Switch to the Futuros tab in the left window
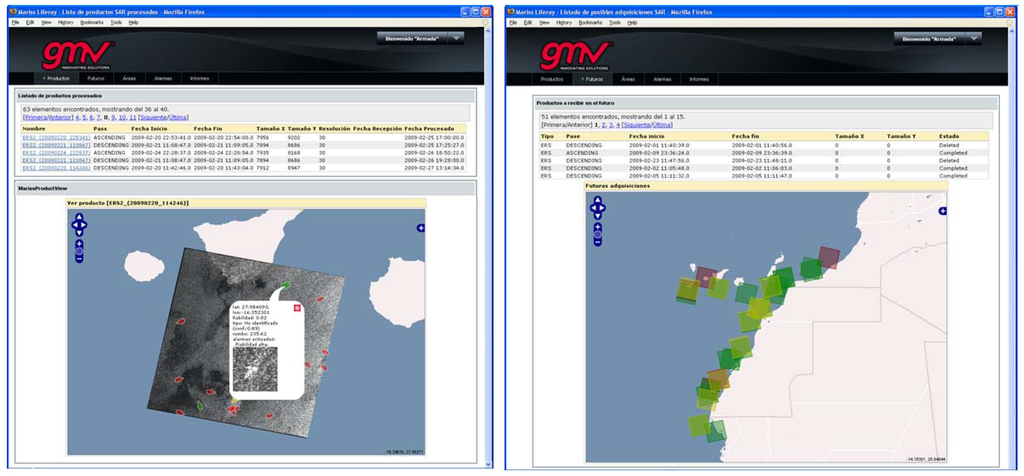Screen dimensions: 1024x476 (x=95, y=78)
